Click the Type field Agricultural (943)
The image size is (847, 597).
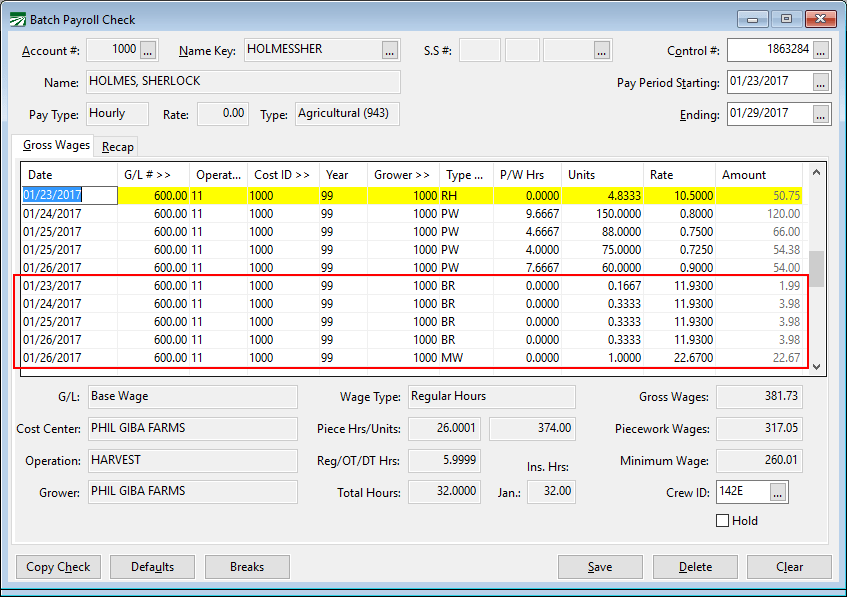(347, 113)
